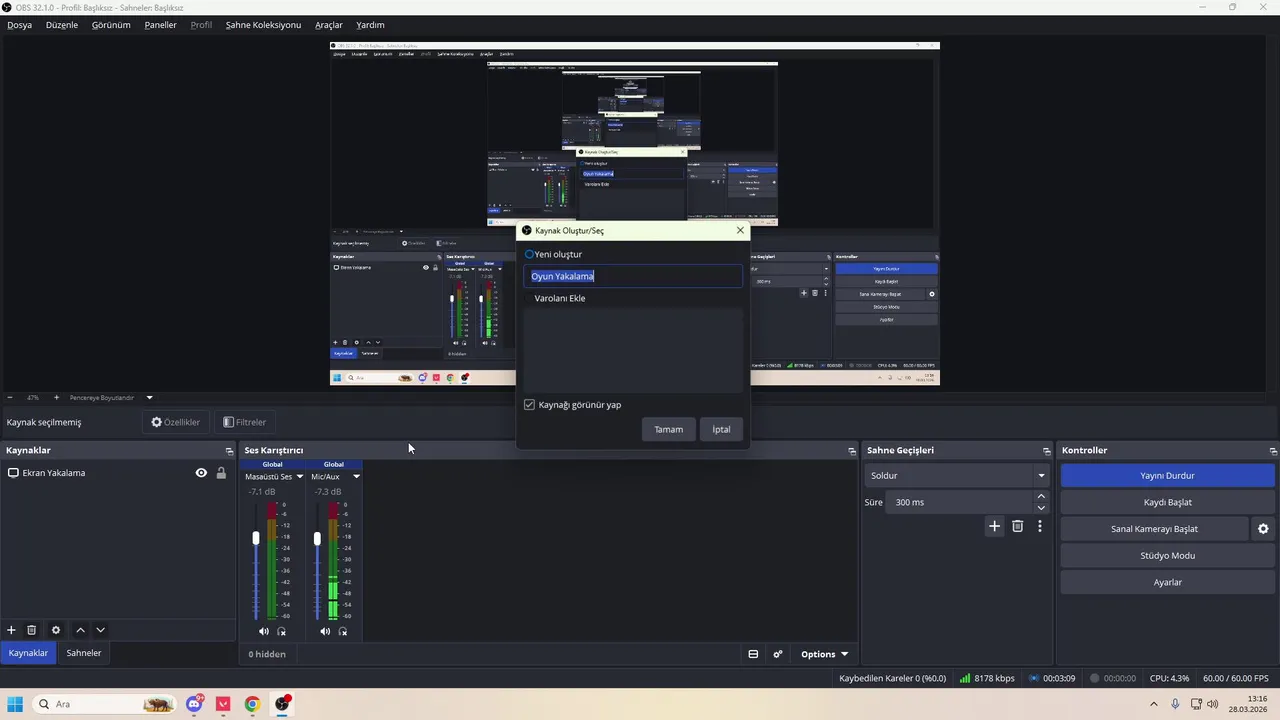Open the Sahne Koleksiyonu menu
This screenshot has width=1280, height=720.
click(263, 25)
